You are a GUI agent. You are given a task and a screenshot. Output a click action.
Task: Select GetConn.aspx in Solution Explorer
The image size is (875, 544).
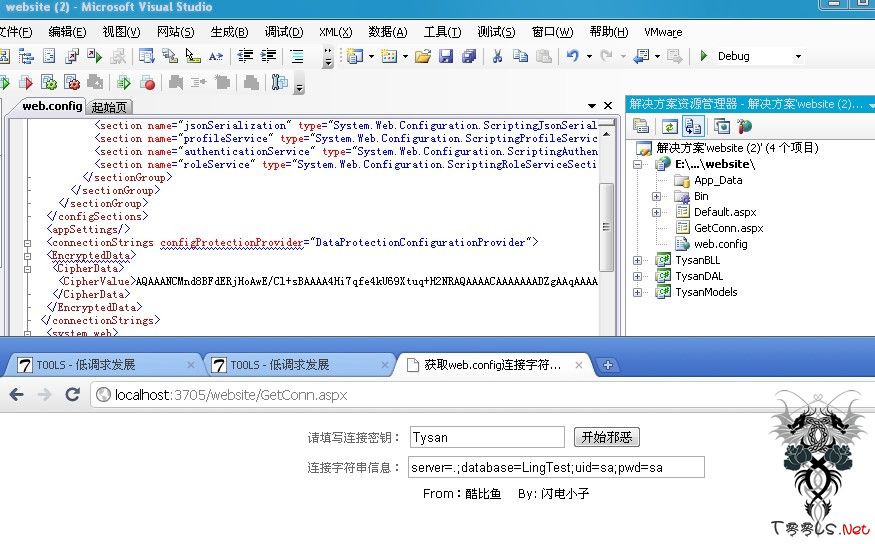click(728, 228)
